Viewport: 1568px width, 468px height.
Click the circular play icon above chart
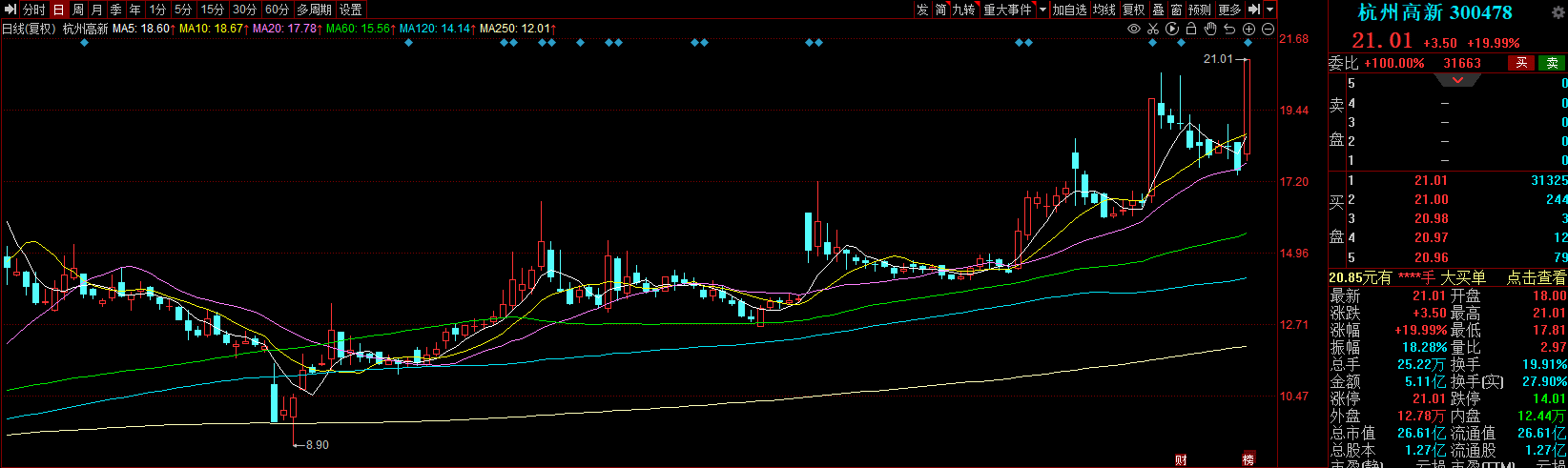click(1172, 29)
